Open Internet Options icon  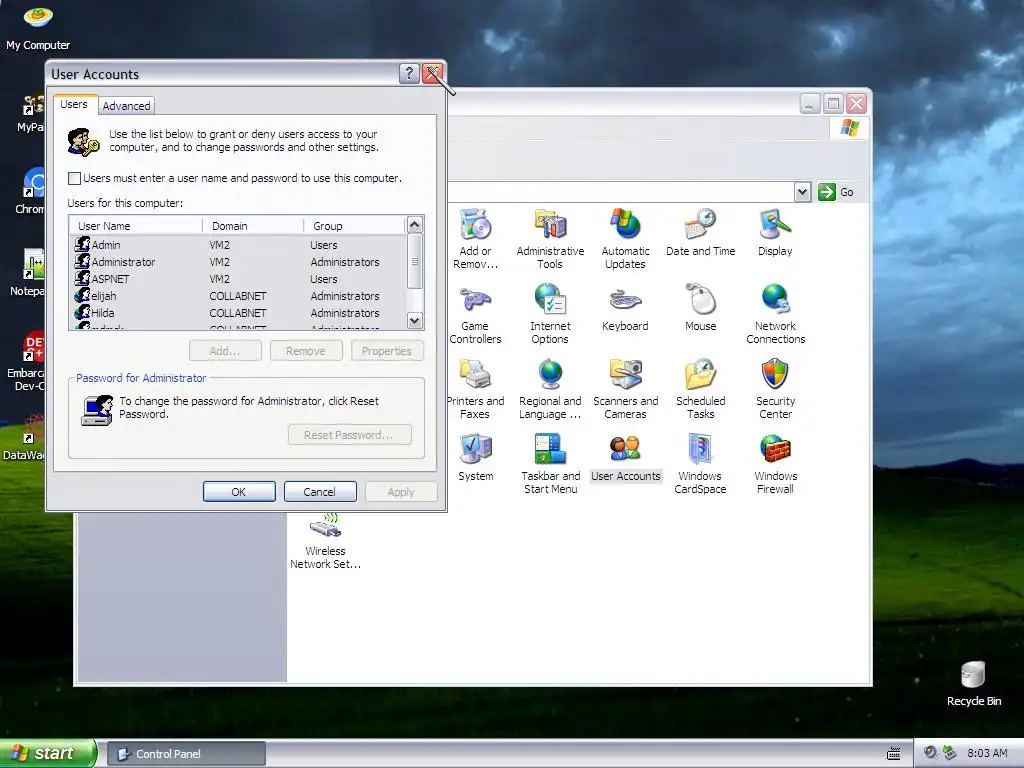click(550, 313)
